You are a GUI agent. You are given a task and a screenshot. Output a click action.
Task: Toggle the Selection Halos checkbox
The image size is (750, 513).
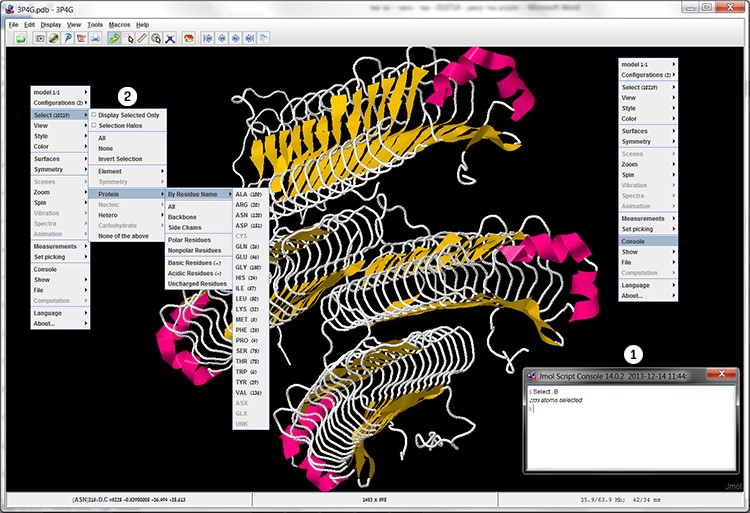94,125
